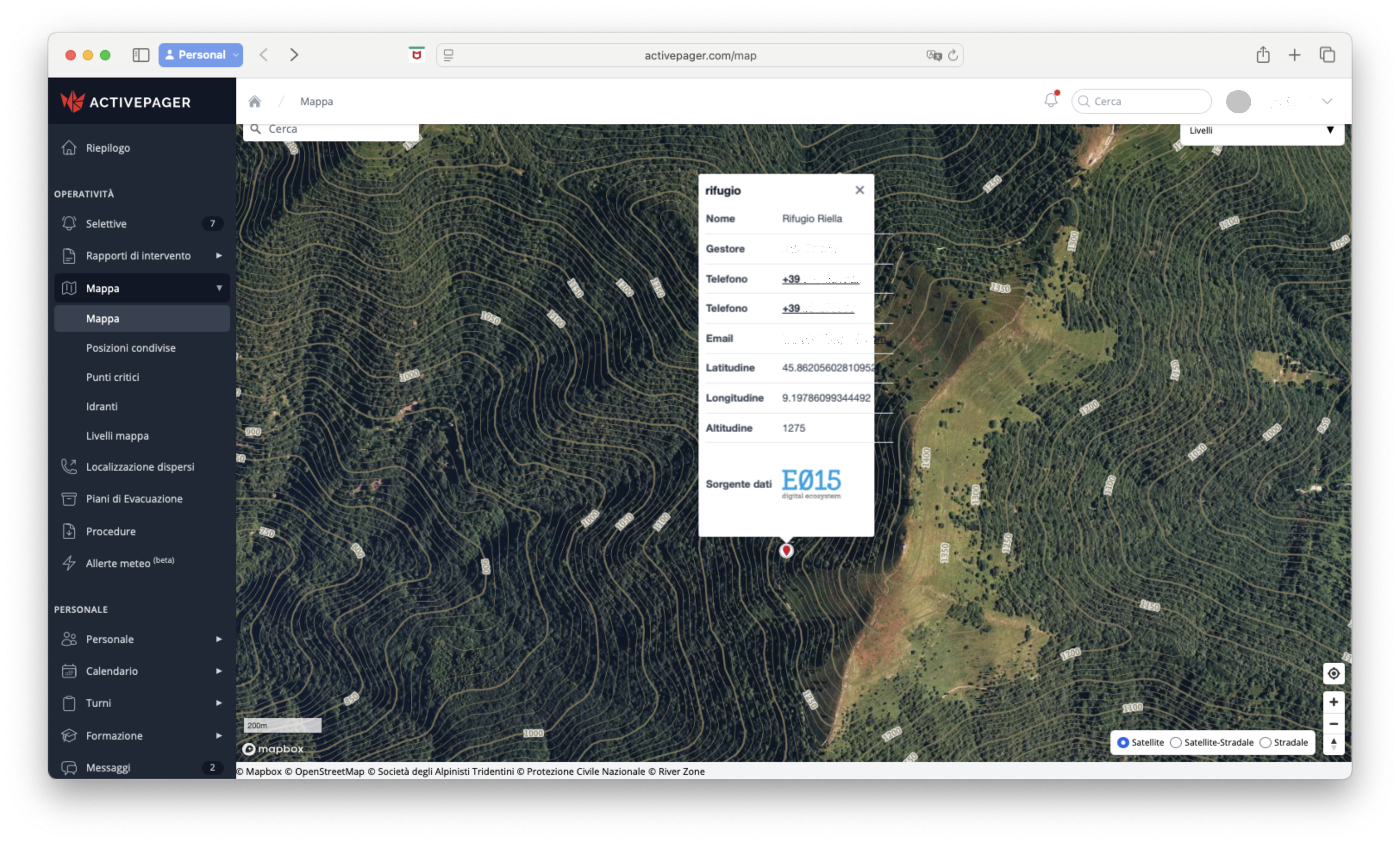Click the notification bell icon
The width and height of the screenshot is (1400, 843).
pos(1051,100)
